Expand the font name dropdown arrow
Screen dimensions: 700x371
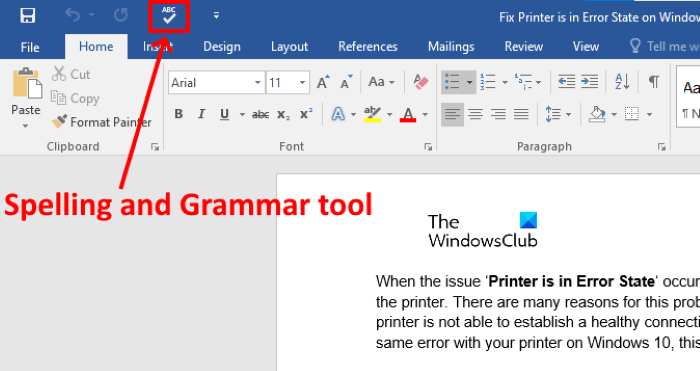coord(258,83)
